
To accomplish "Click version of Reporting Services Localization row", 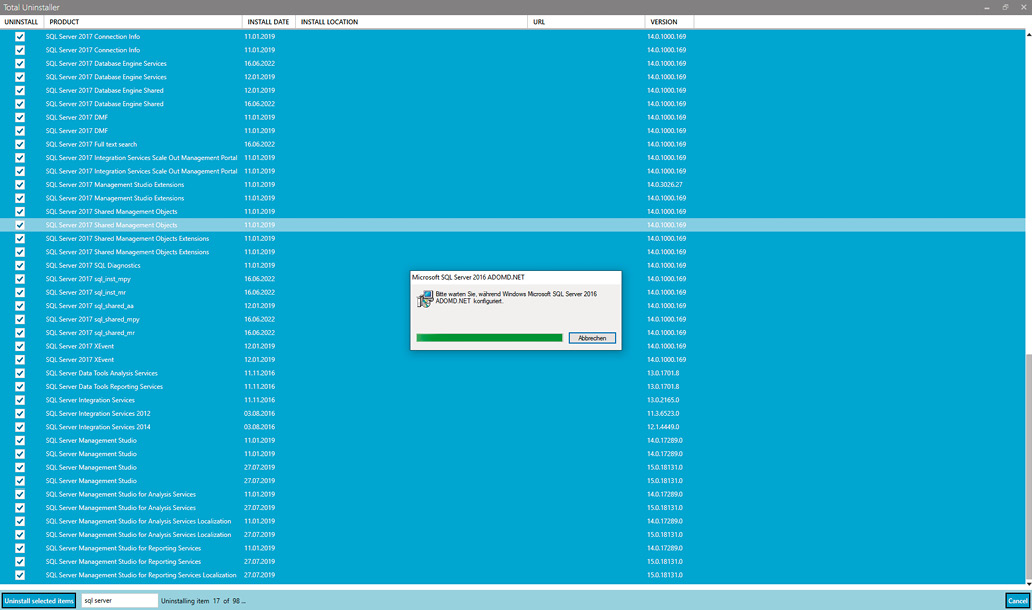I will coord(665,575).
